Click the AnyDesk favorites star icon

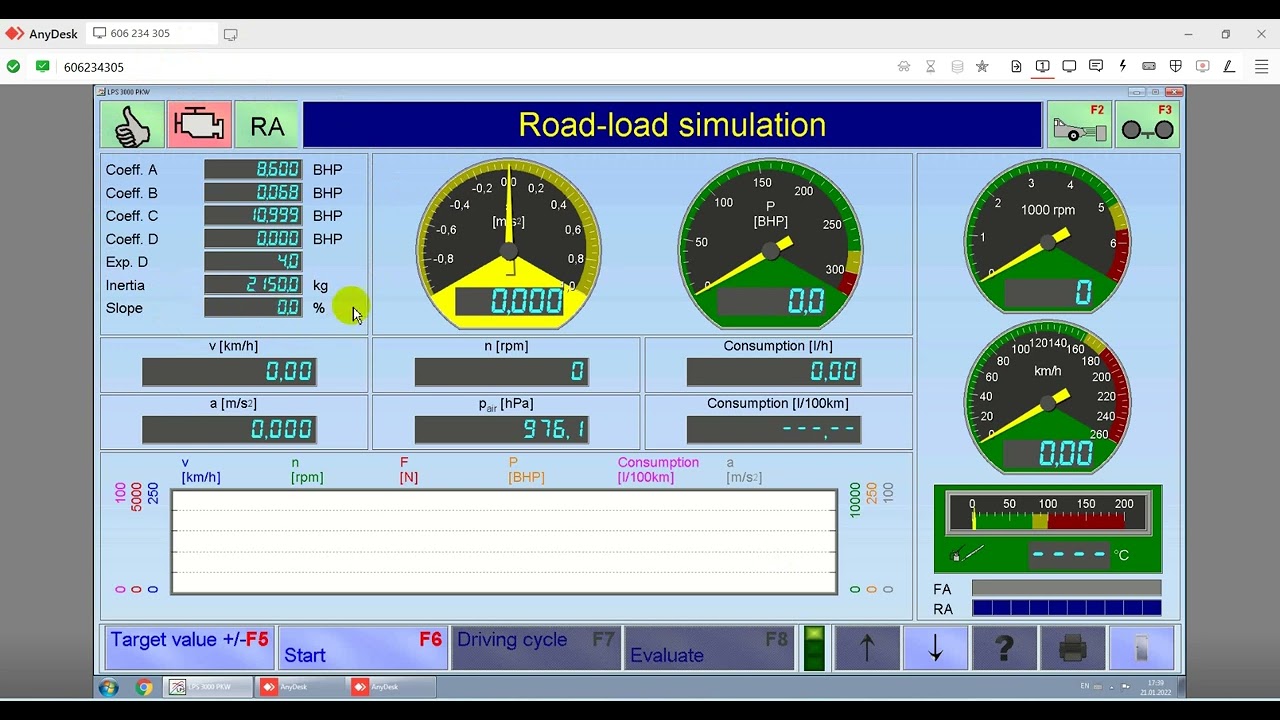point(982,66)
